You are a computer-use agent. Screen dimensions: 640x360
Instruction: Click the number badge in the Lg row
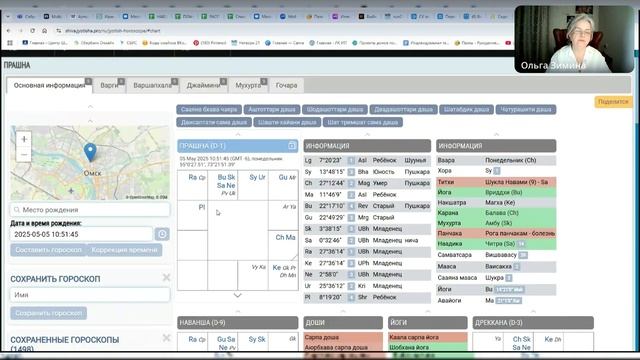point(351,160)
